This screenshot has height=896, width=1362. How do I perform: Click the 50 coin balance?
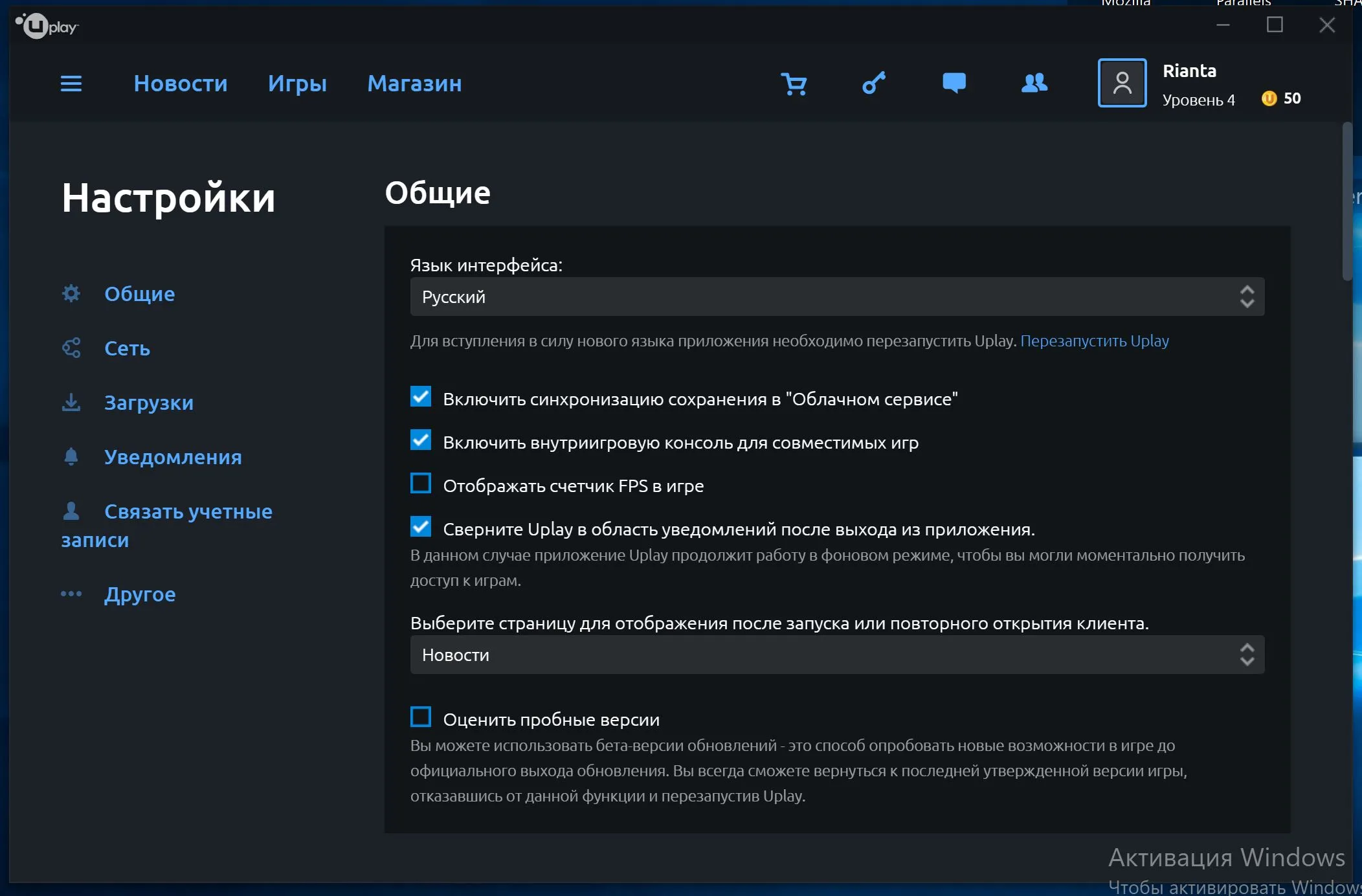1292,98
